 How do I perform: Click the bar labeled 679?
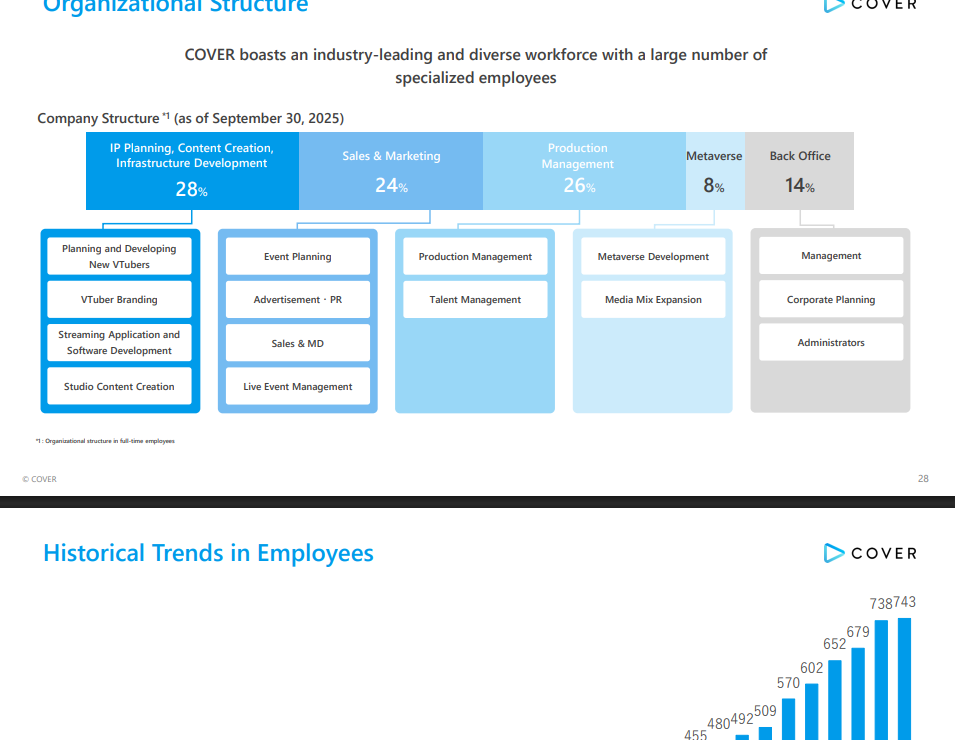(x=858, y=694)
